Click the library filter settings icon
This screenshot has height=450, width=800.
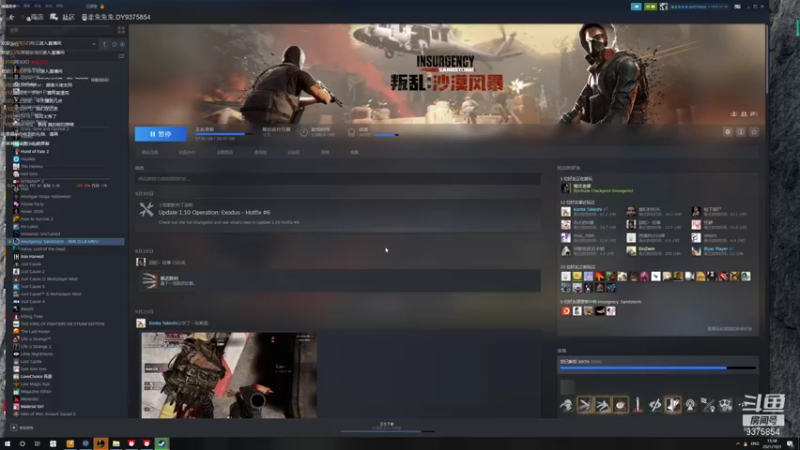121,56
